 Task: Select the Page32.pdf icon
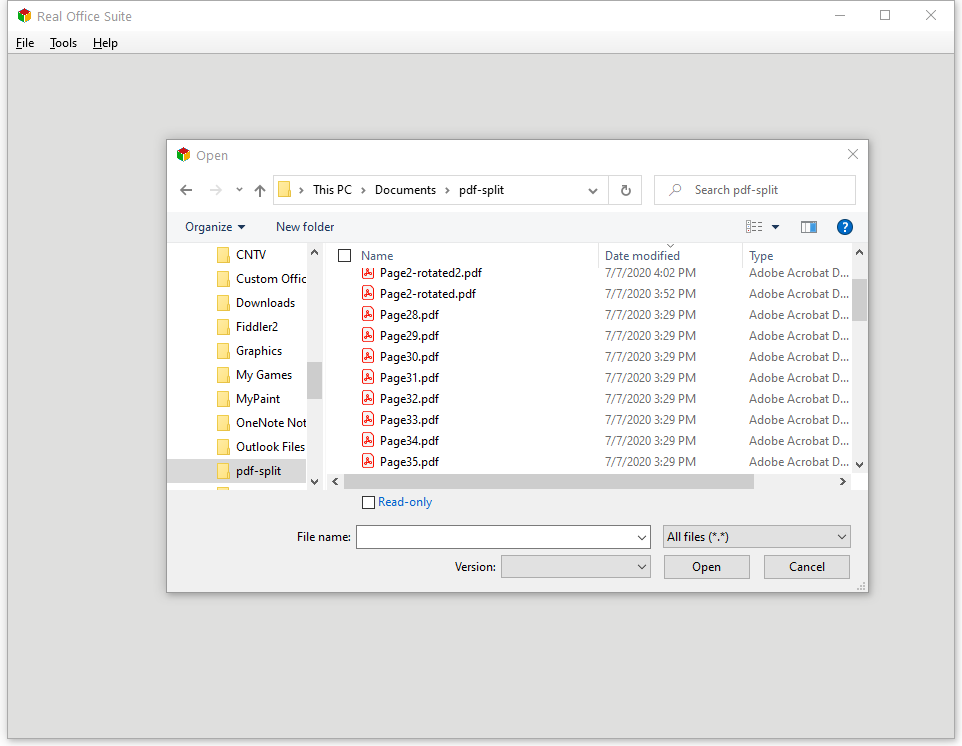click(367, 399)
